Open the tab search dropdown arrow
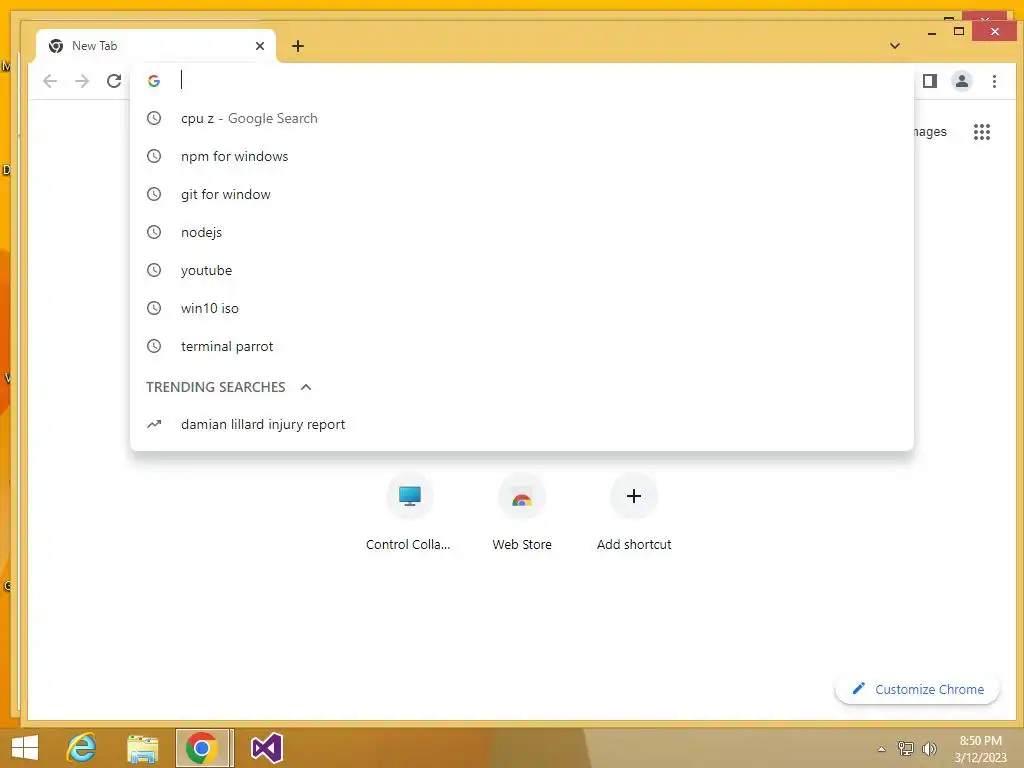 tap(895, 46)
